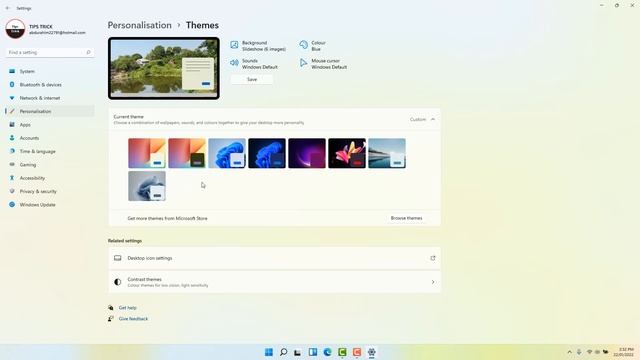Go to Network & internet section
Viewport: 640px width, 360px height.
(x=49, y=98)
